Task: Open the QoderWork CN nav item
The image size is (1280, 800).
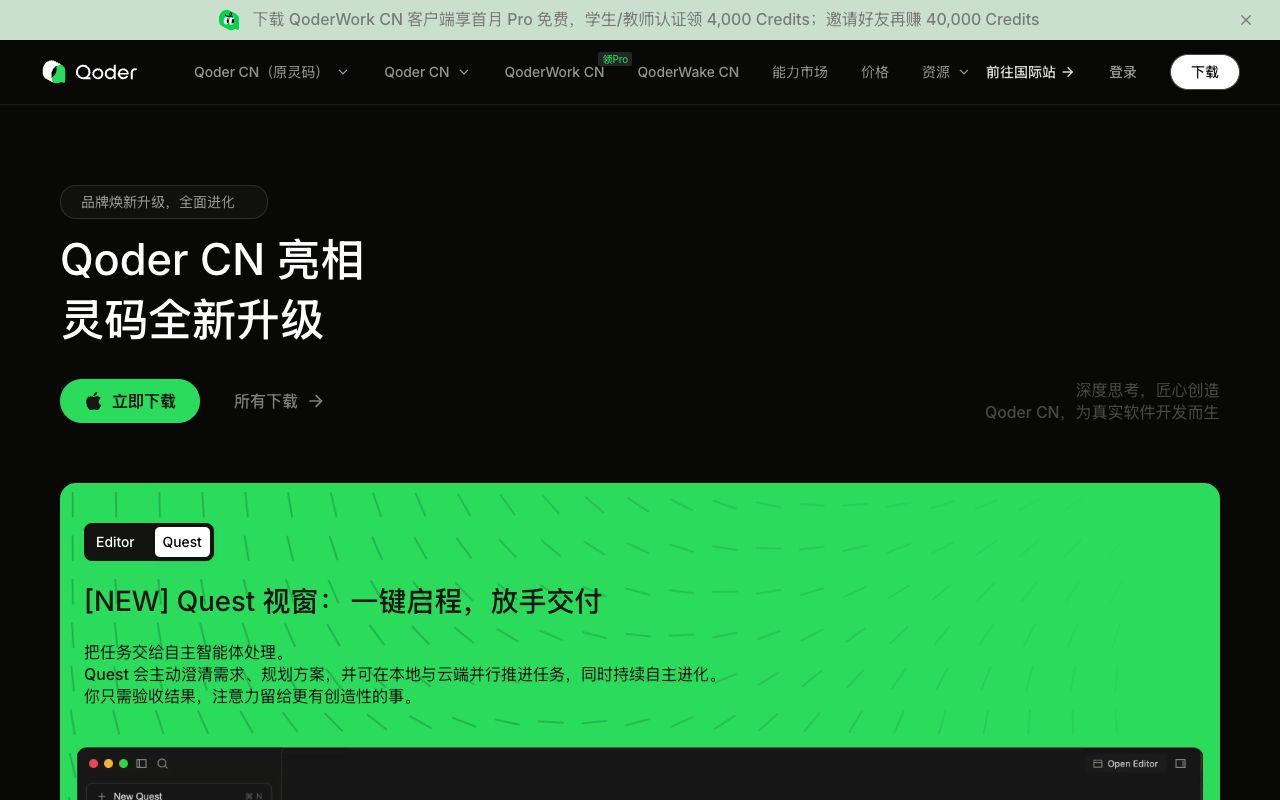Action: point(554,72)
